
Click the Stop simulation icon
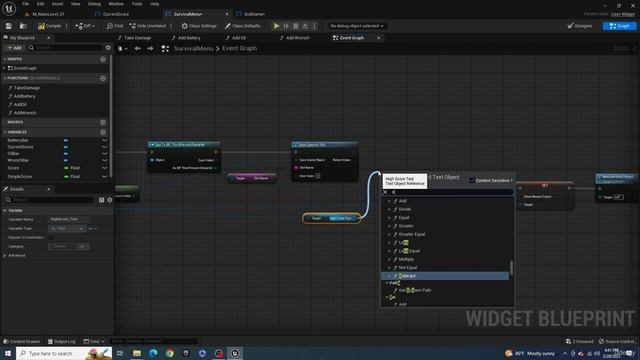tap(296, 26)
